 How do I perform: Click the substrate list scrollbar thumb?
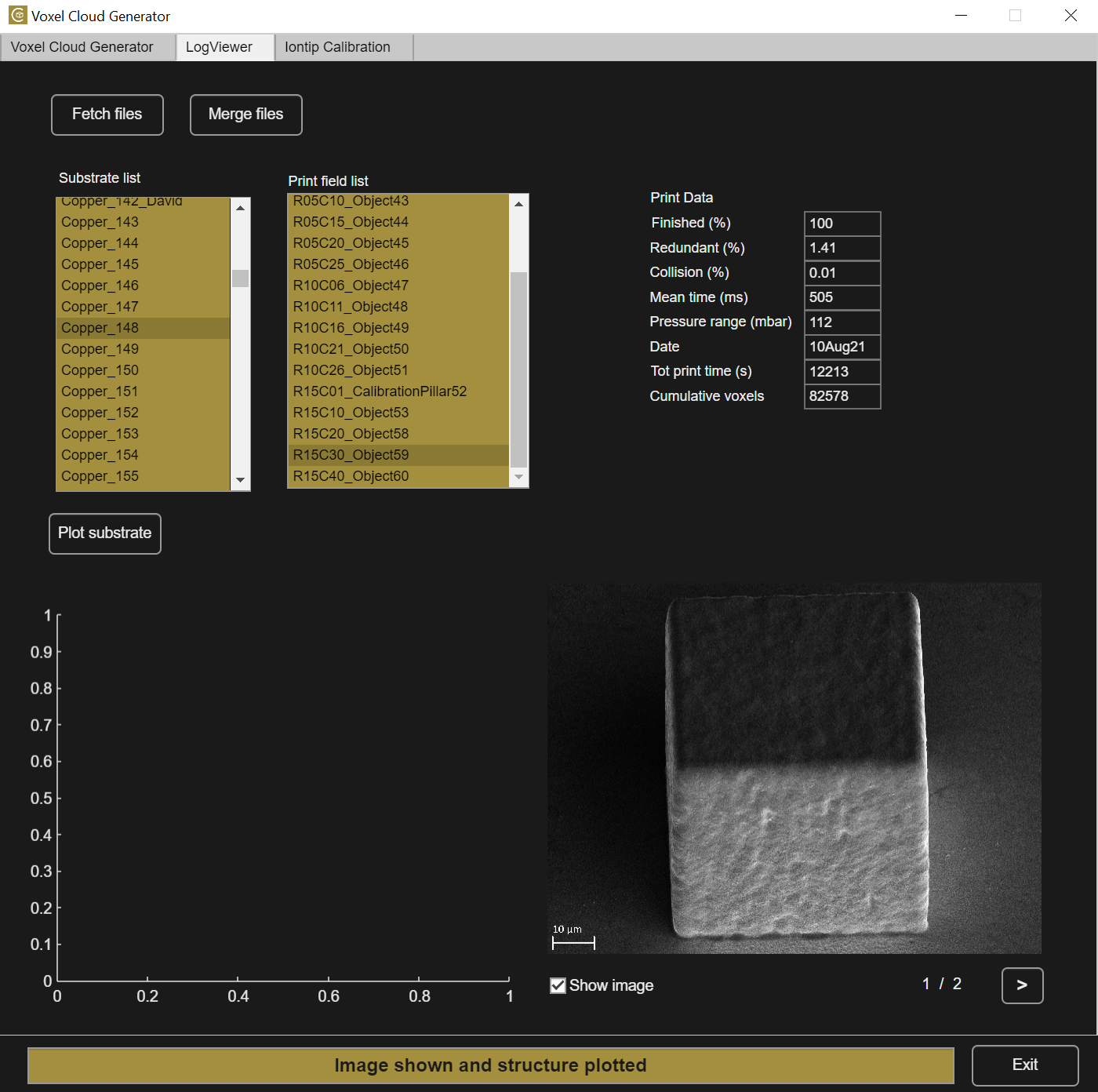[240, 278]
